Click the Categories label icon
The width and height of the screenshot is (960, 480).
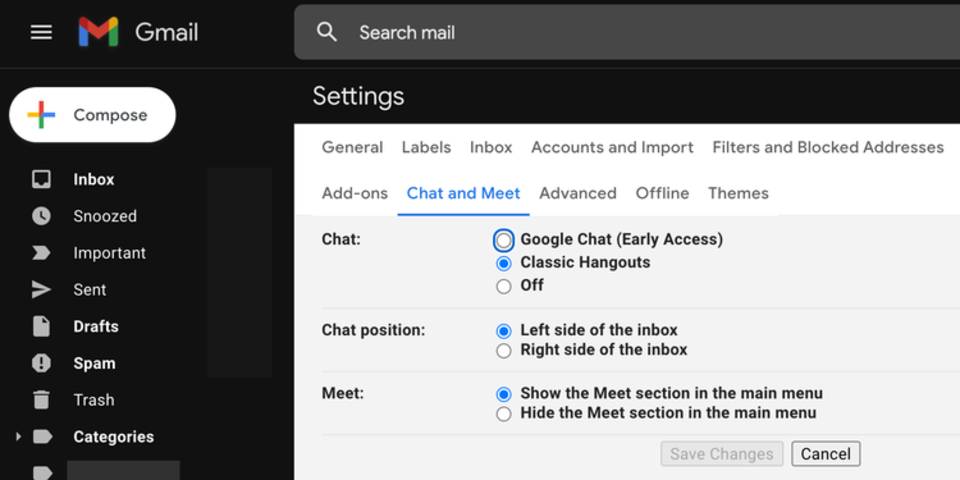point(42,437)
